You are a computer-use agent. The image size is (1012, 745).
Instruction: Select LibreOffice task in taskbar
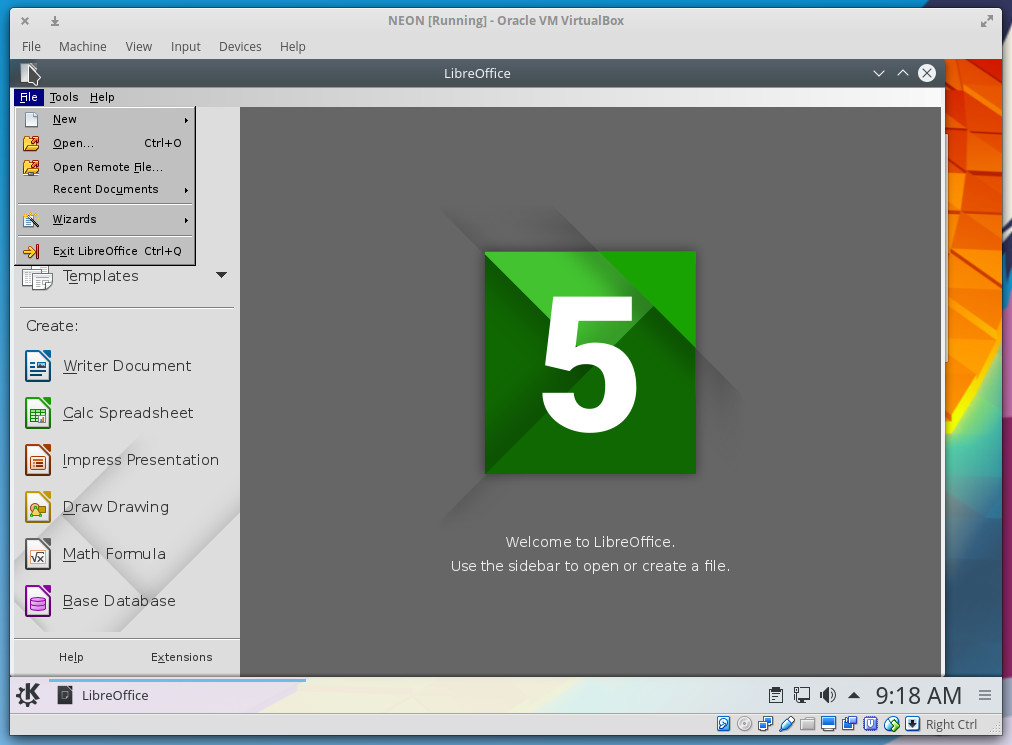click(177, 695)
